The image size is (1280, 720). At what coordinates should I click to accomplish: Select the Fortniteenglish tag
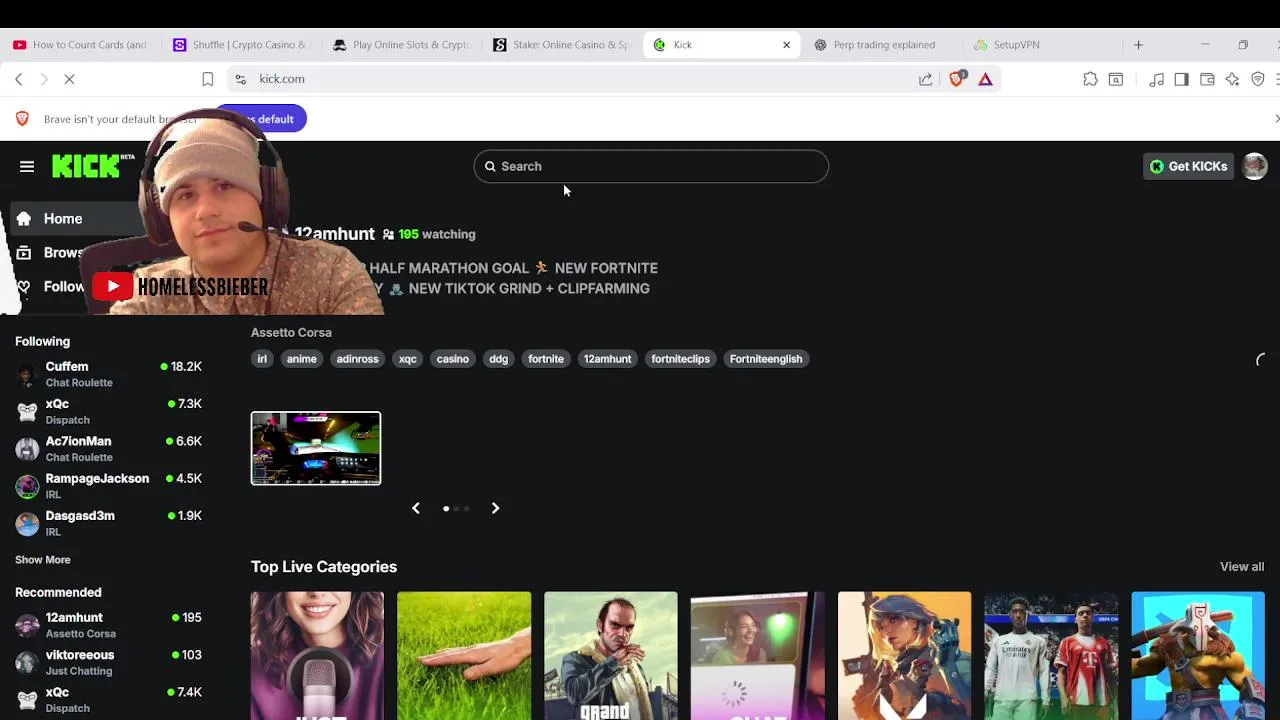[766, 359]
